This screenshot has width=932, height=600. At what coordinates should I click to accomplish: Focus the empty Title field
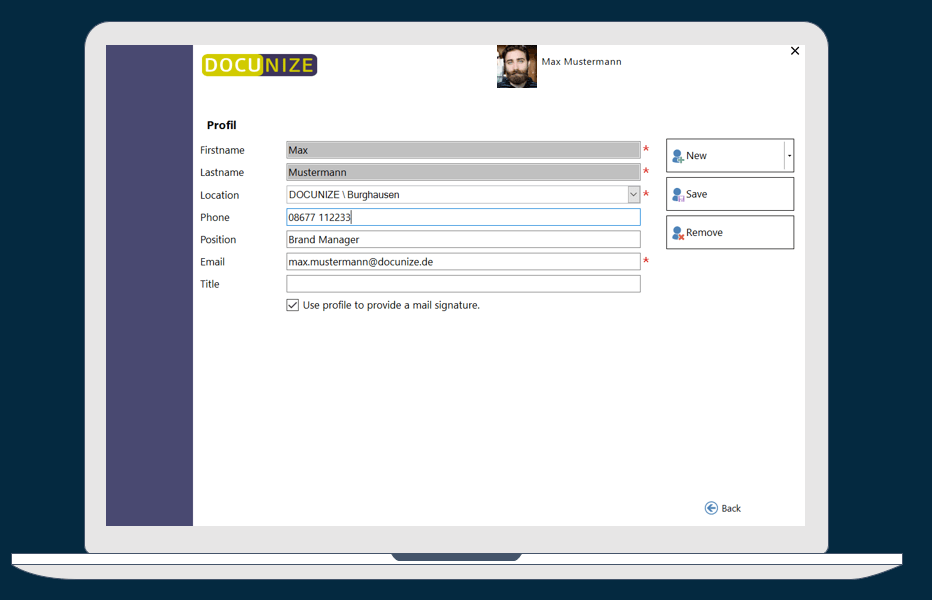pos(462,284)
